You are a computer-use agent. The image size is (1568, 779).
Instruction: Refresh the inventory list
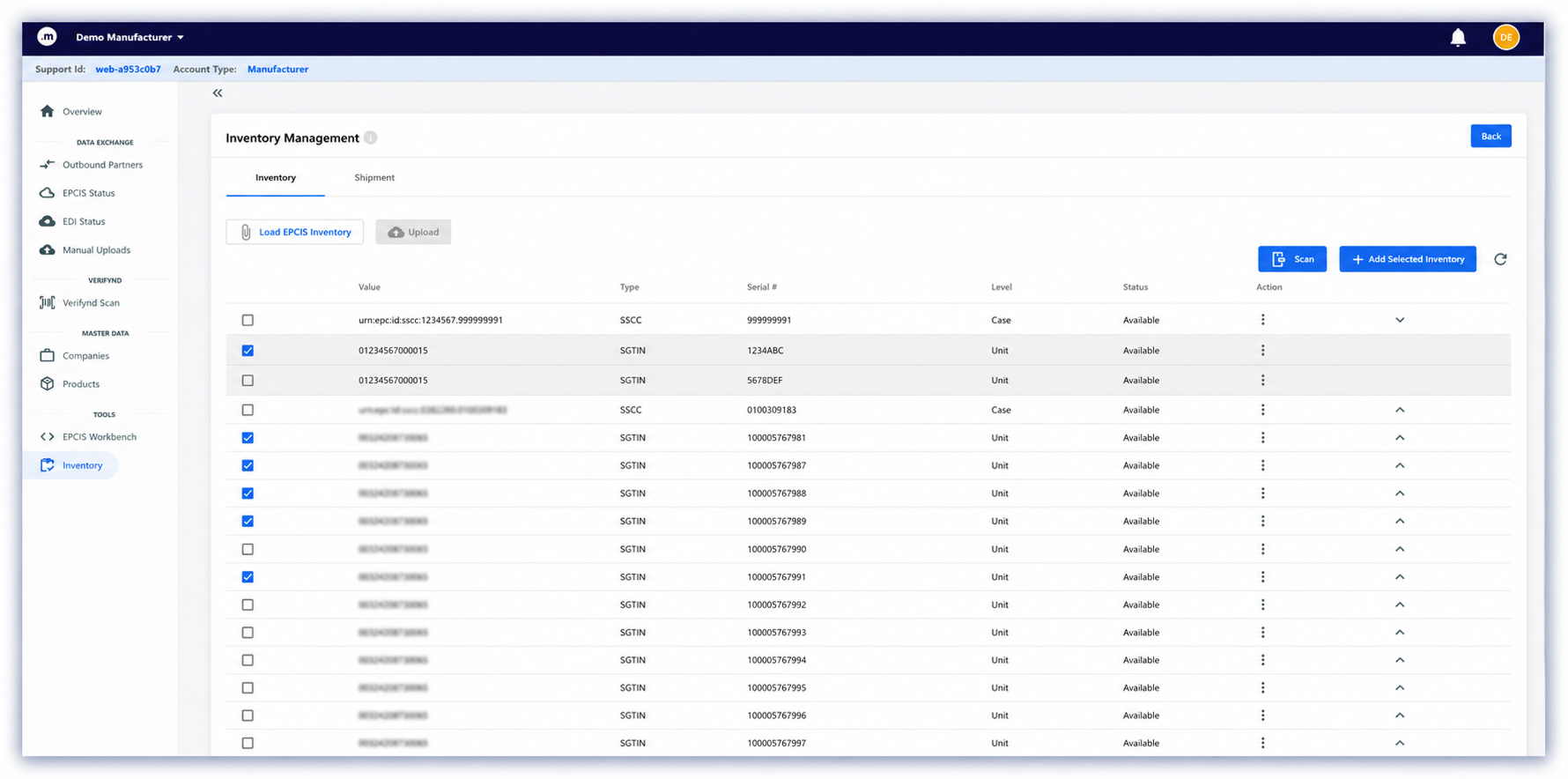1500,259
